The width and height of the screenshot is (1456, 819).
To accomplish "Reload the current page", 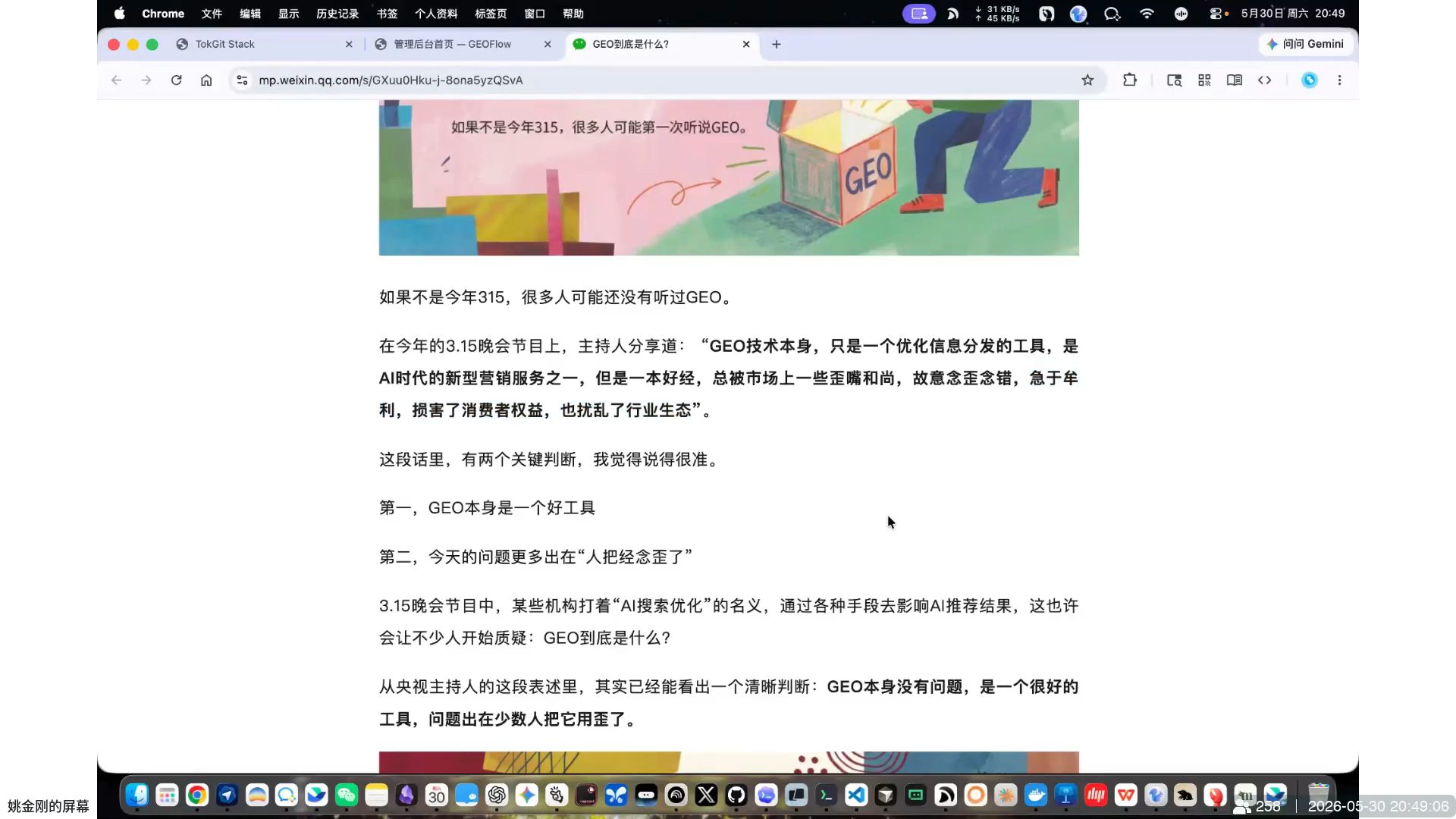I will click(176, 80).
